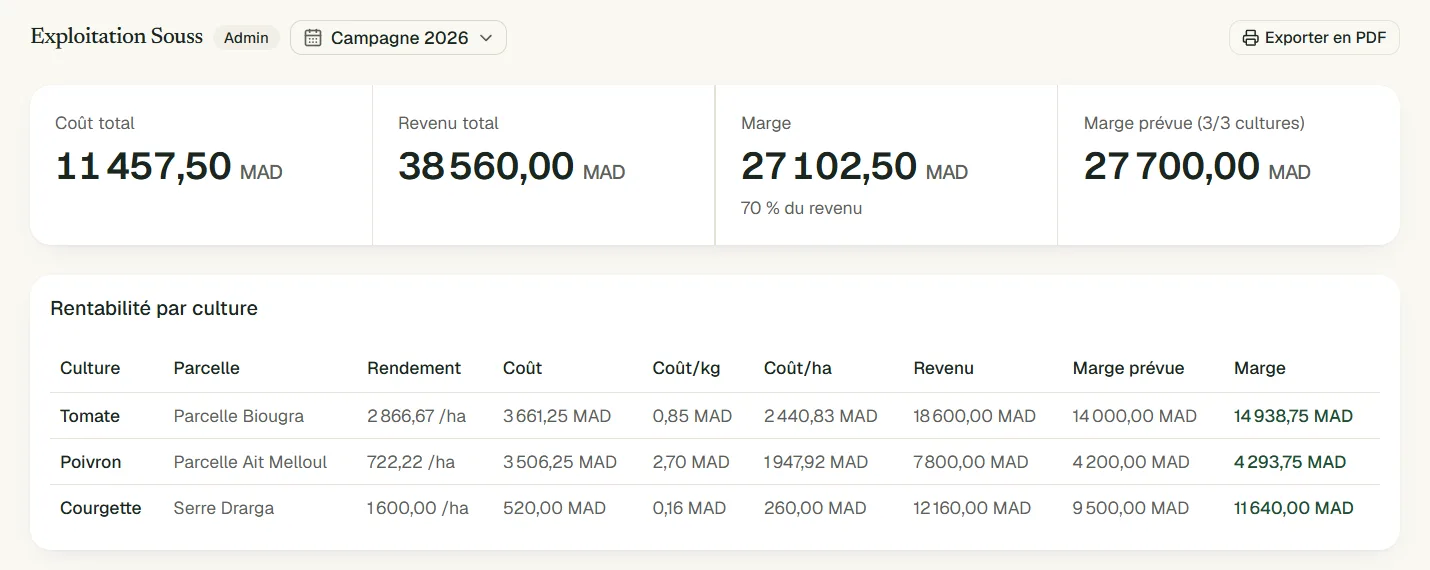This screenshot has height=570, width=1430.
Task: Click the '70 % du revenu' text
Action: pyautogui.click(x=801, y=208)
